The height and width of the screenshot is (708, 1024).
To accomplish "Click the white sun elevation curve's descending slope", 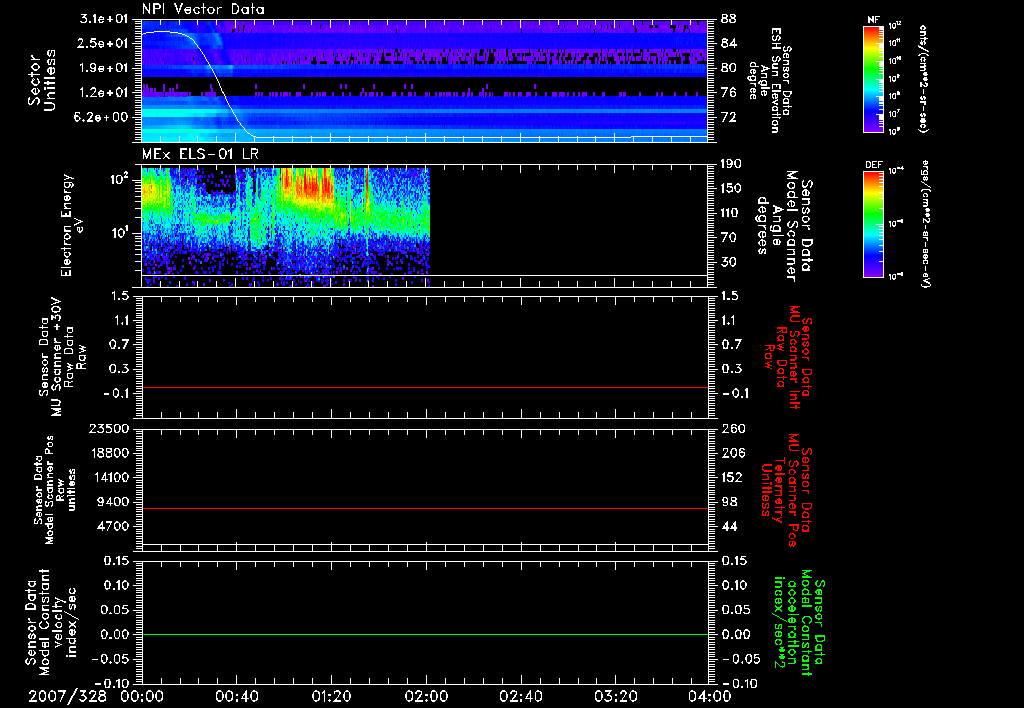I will 222,89.
